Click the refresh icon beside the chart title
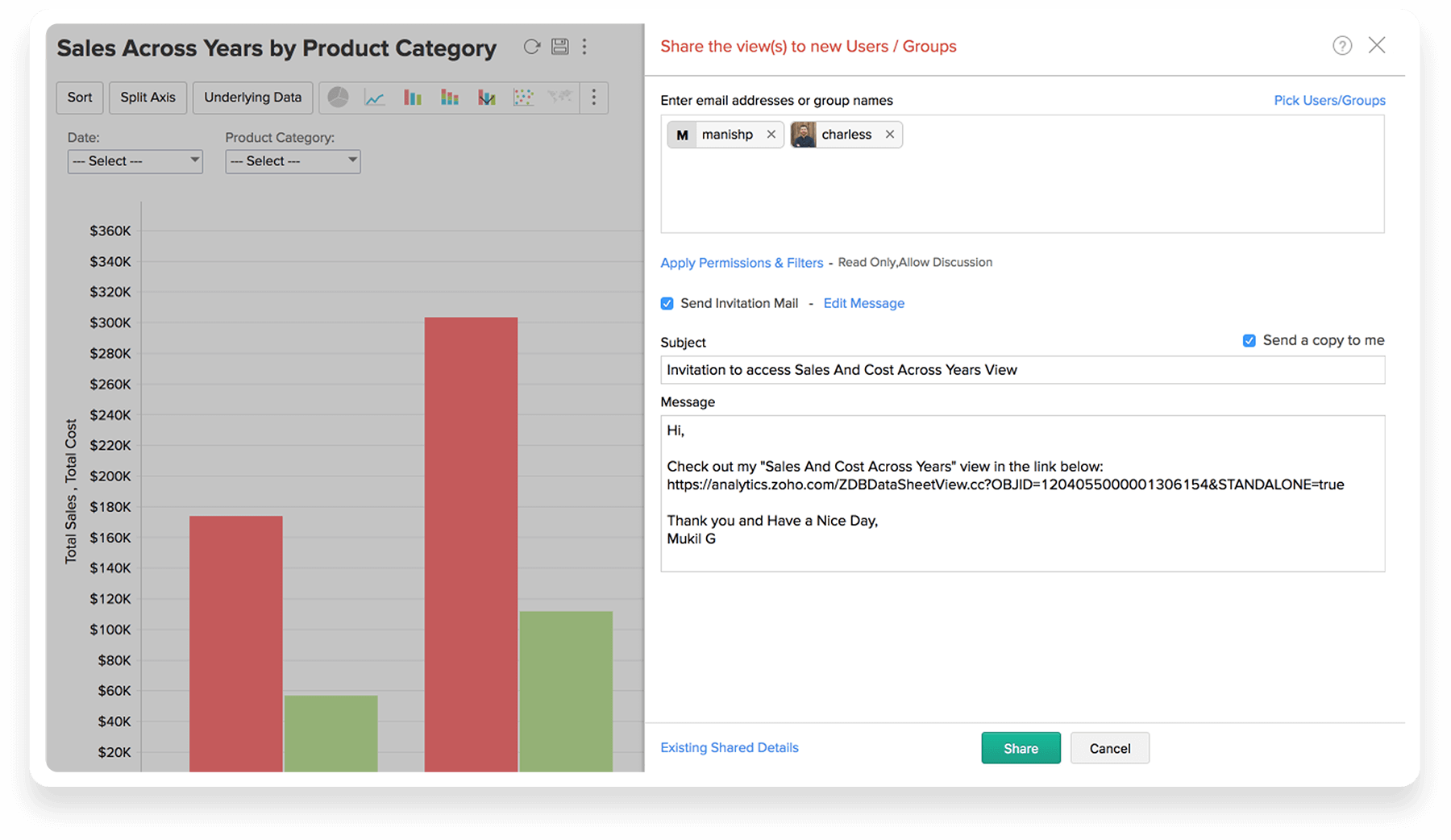 tap(531, 47)
